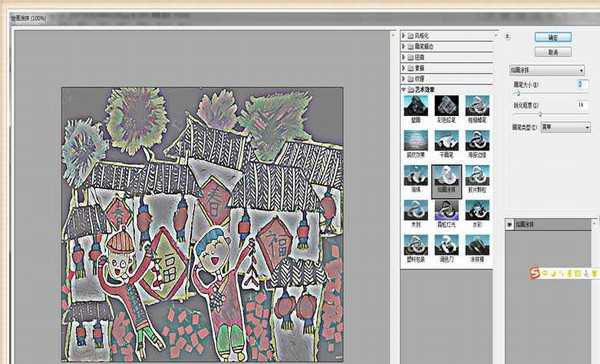Open the brush type (画笔类型) dropdown

pos(566,127)
